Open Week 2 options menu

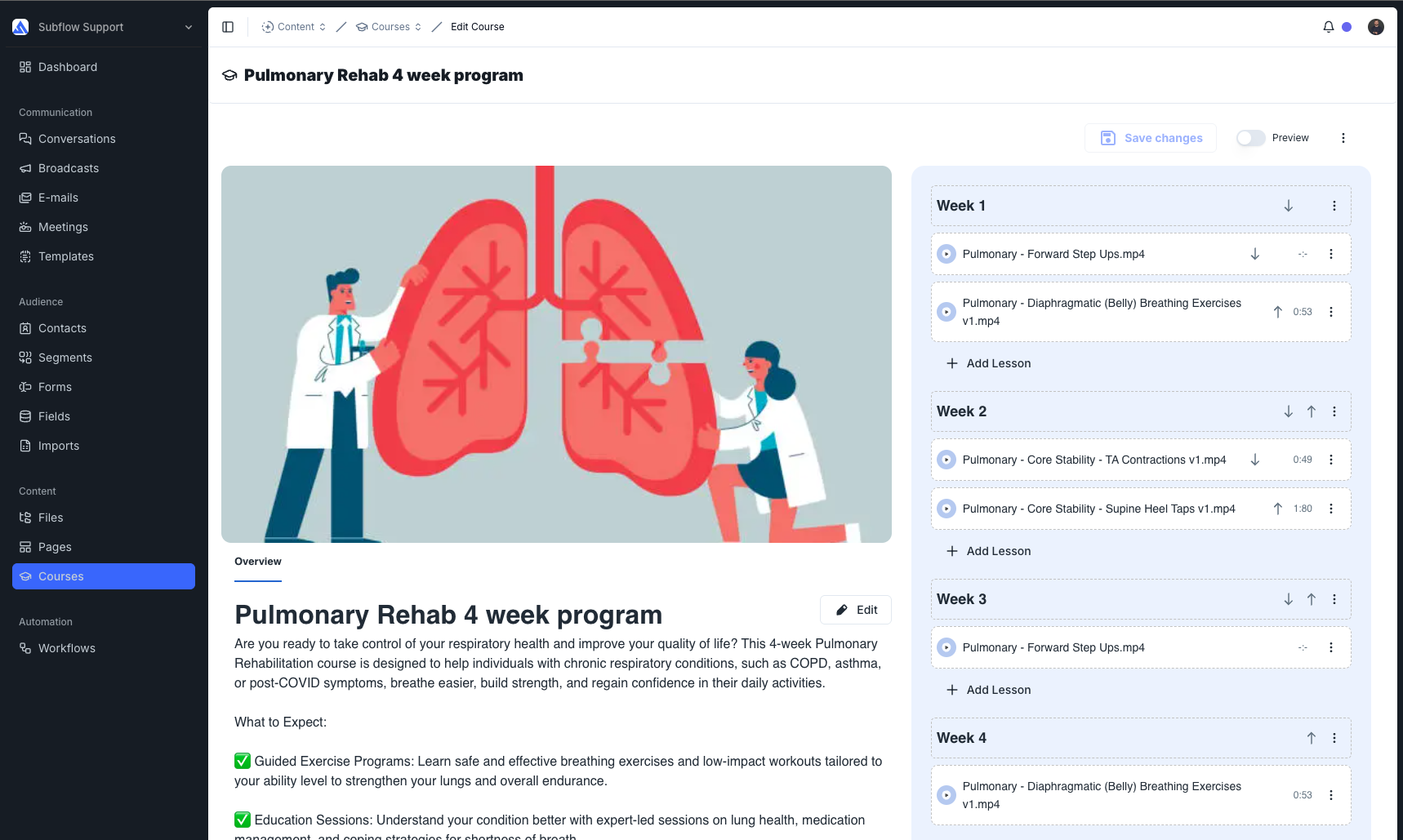tap(1334, 411)
